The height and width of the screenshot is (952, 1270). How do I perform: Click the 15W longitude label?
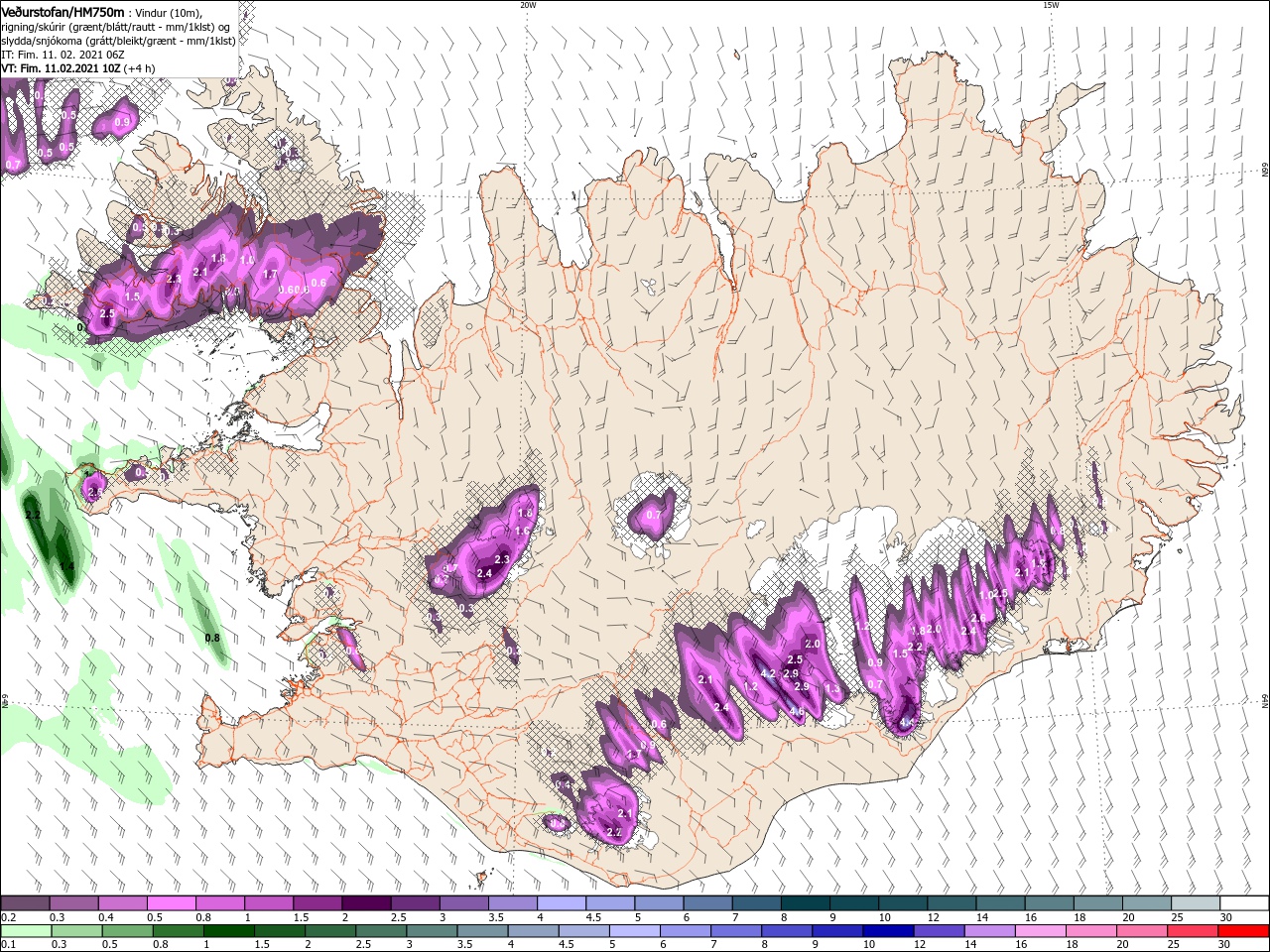coord(1051,5)
